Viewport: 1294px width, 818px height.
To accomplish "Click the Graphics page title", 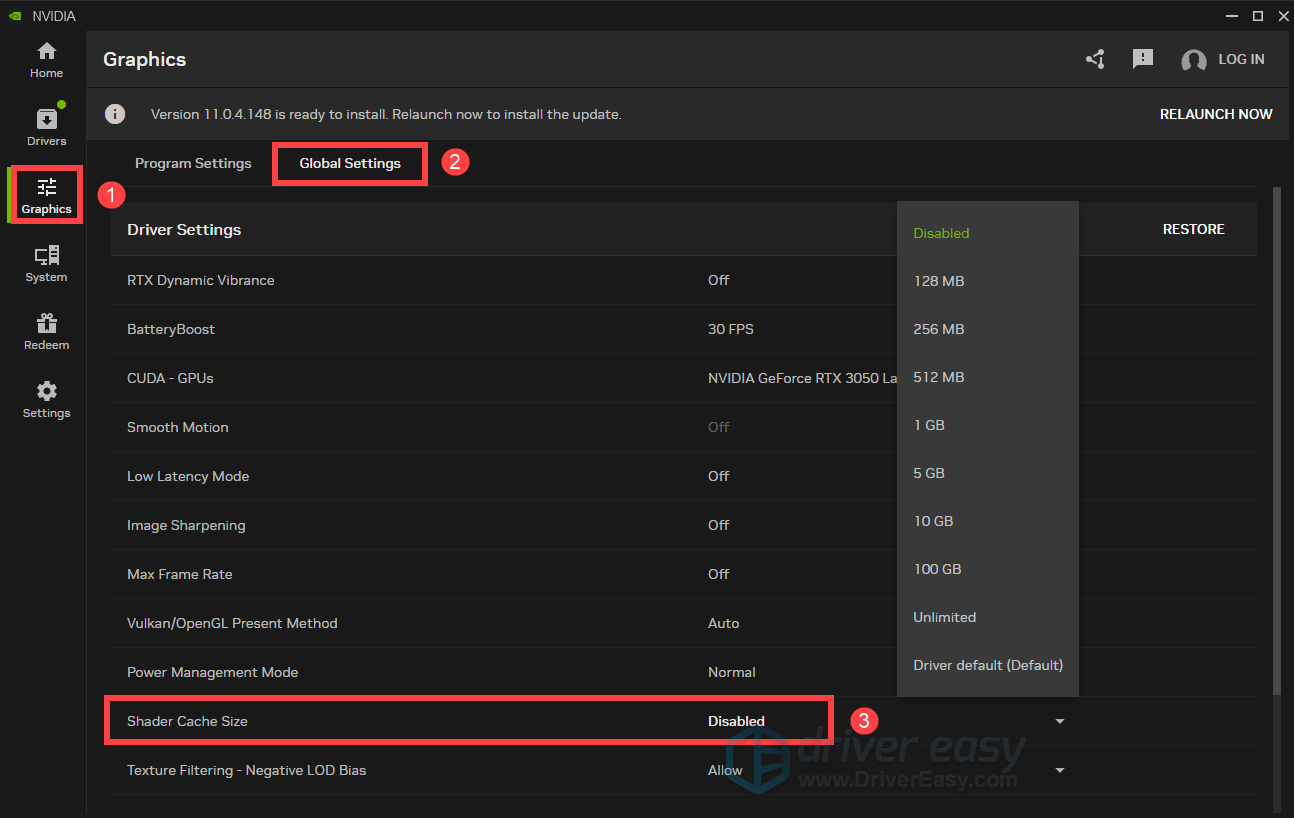I will [x=145, y=59].
